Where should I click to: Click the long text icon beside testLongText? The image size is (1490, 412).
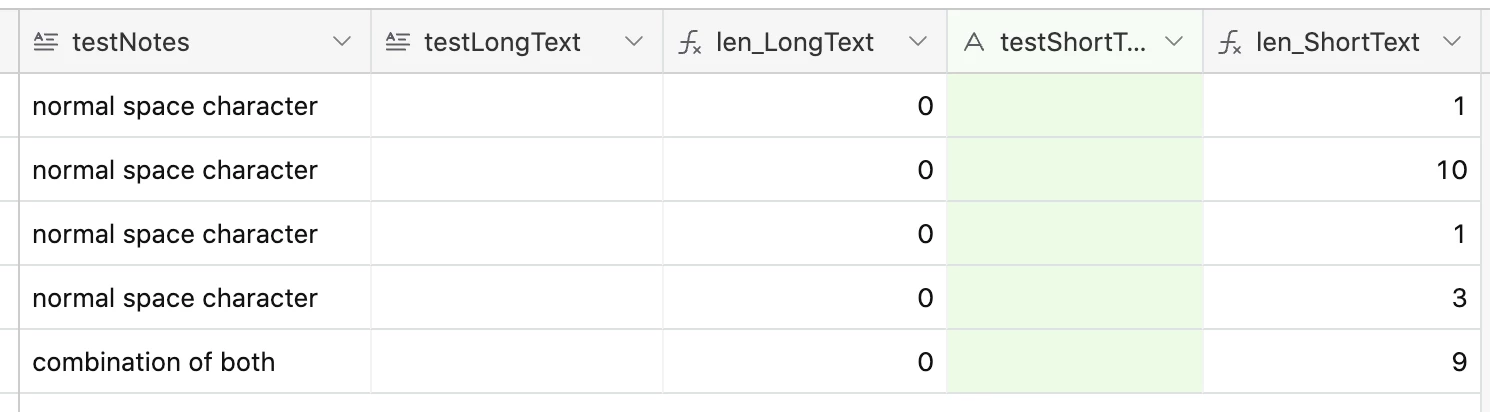click(x=397, y=42)
